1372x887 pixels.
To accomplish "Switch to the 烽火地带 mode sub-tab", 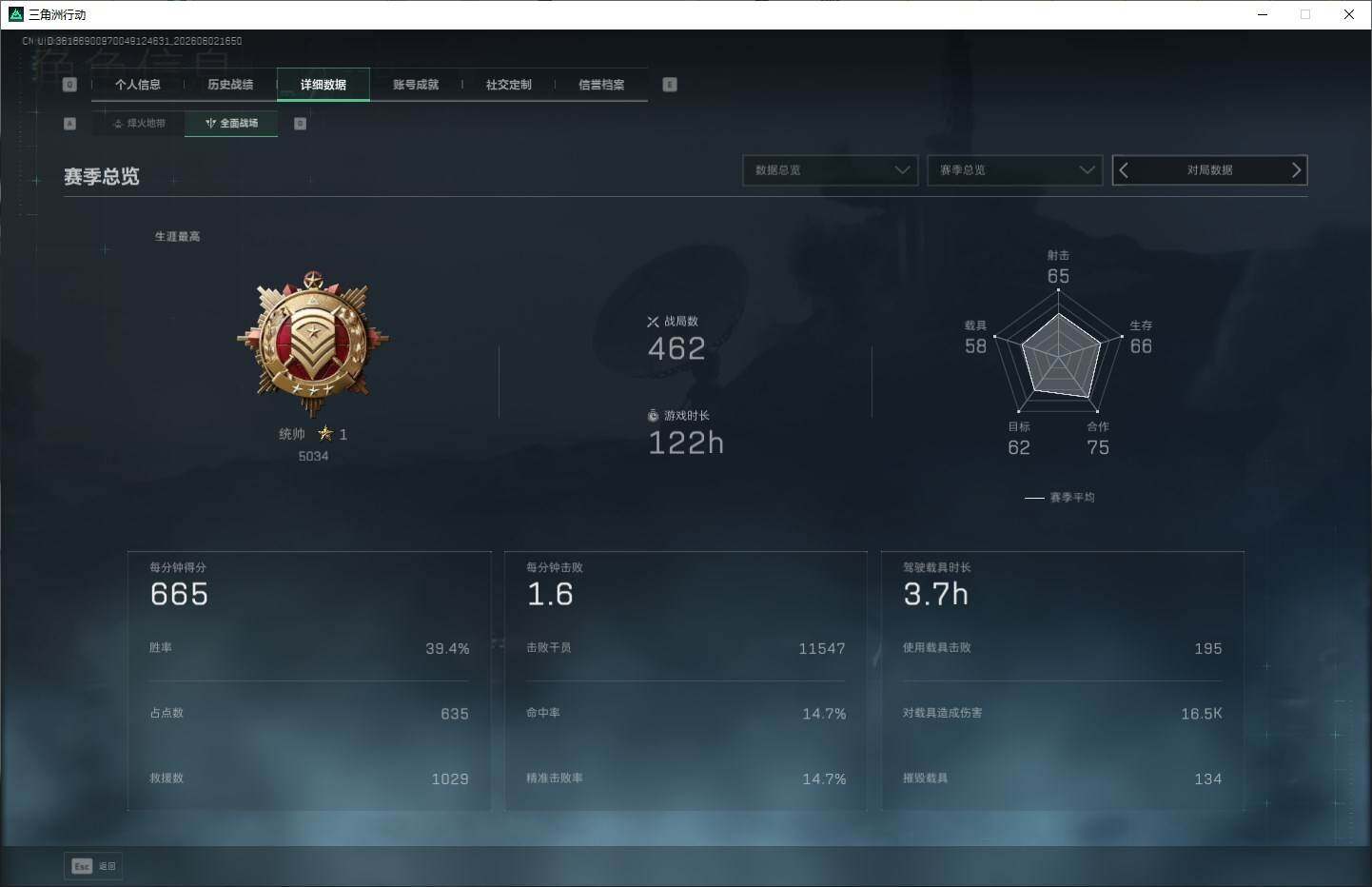I will tap(139, 124).
